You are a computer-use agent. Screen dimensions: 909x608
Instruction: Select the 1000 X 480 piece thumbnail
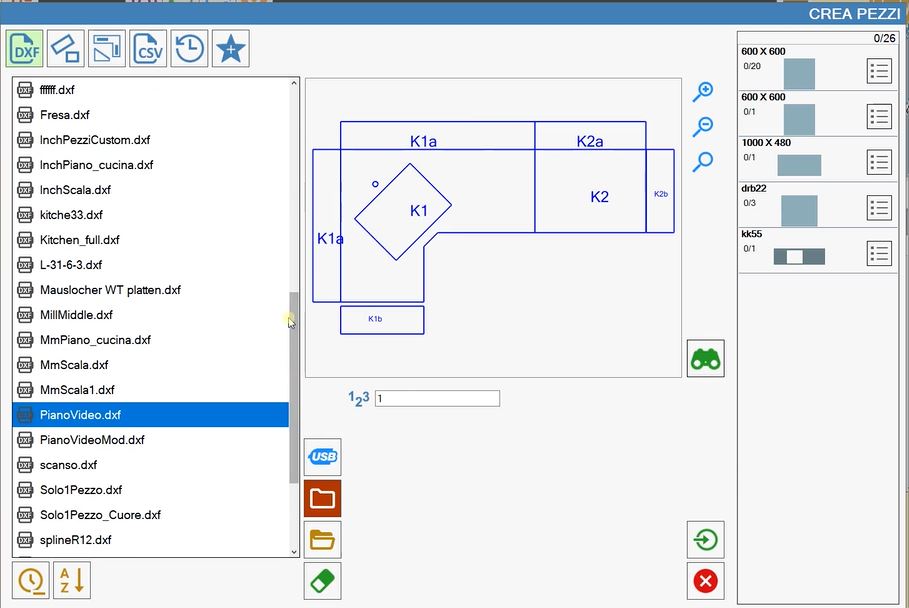click(x=799, y=165)
